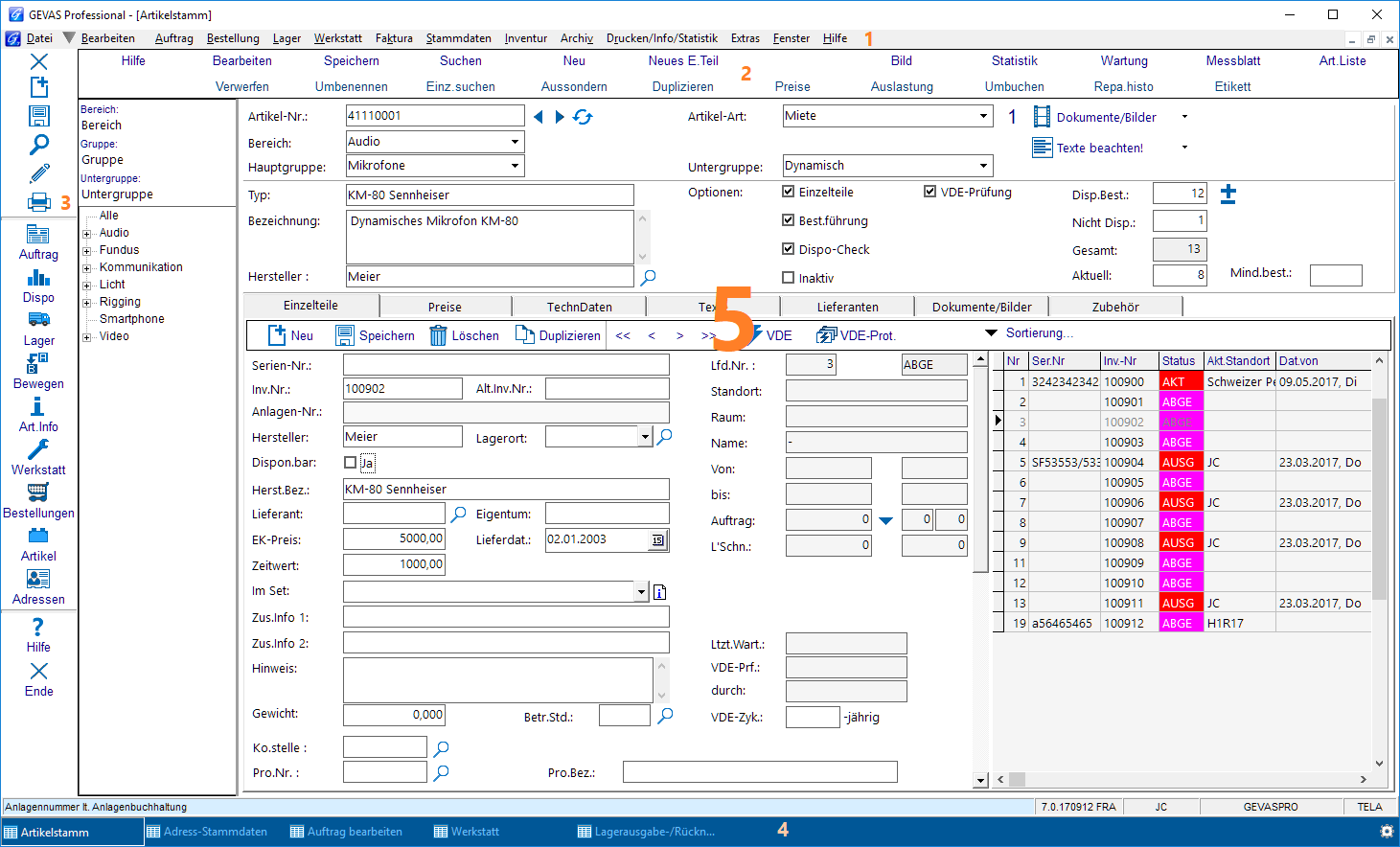The height and width of the screenshot is (847, 1400).
Task: Click the Duplizieren toolbar button
Action: pos(558,335)
